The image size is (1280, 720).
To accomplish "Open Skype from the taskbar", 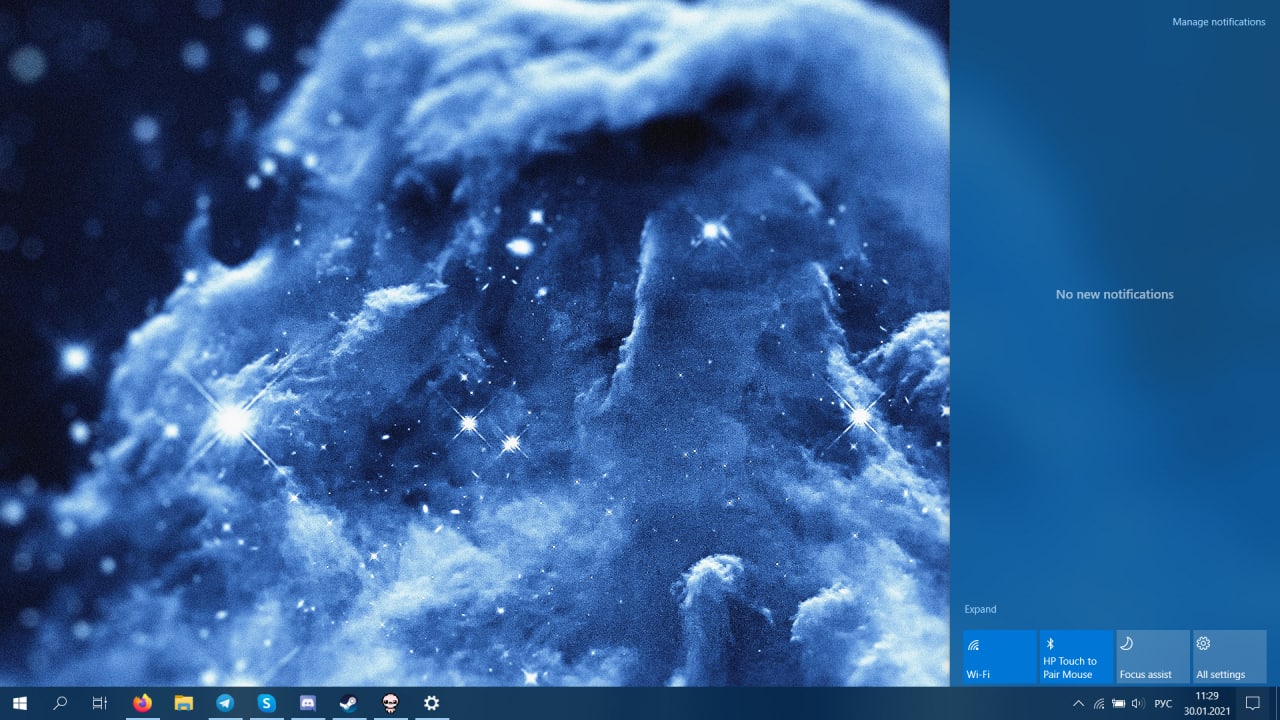I will pyautogui.click(x=266, y=703).
